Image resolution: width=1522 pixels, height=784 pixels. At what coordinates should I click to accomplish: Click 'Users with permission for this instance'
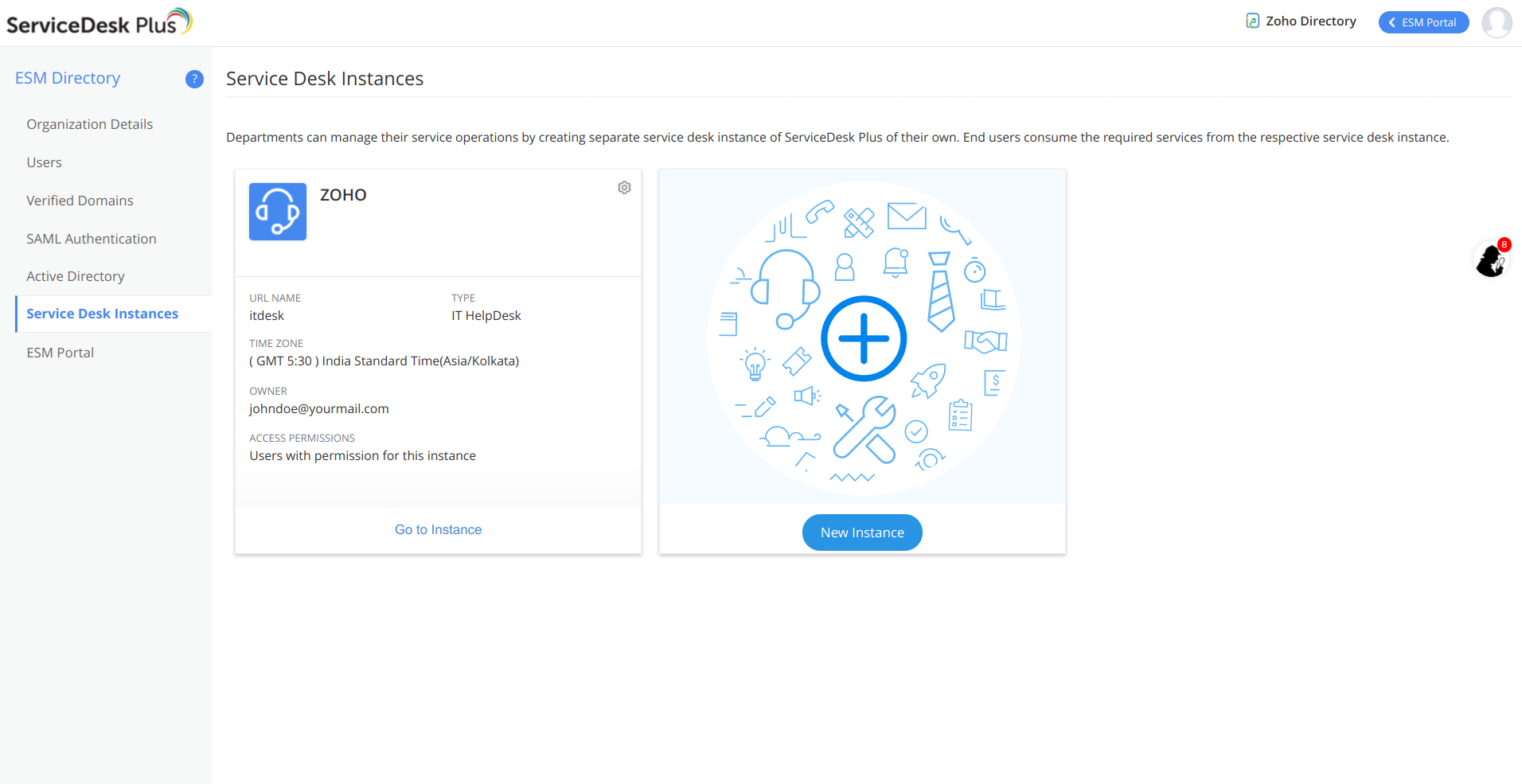pos(363,455)
